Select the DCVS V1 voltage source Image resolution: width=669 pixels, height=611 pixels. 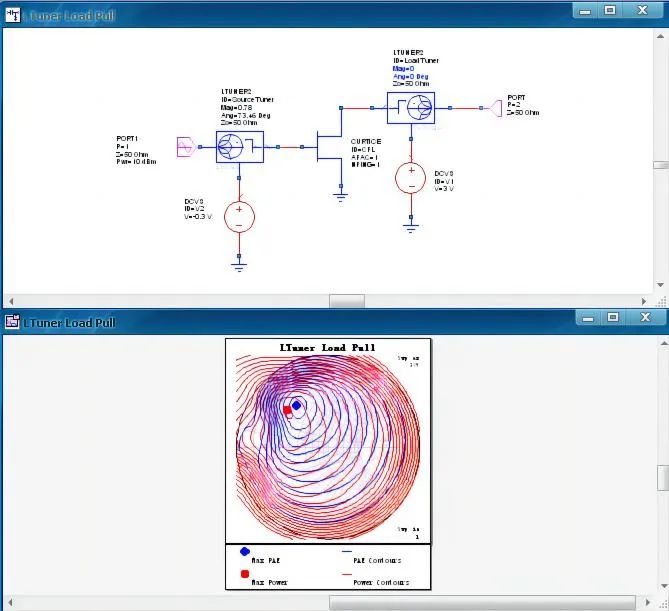pyautogui.click(x=410, y=178)
